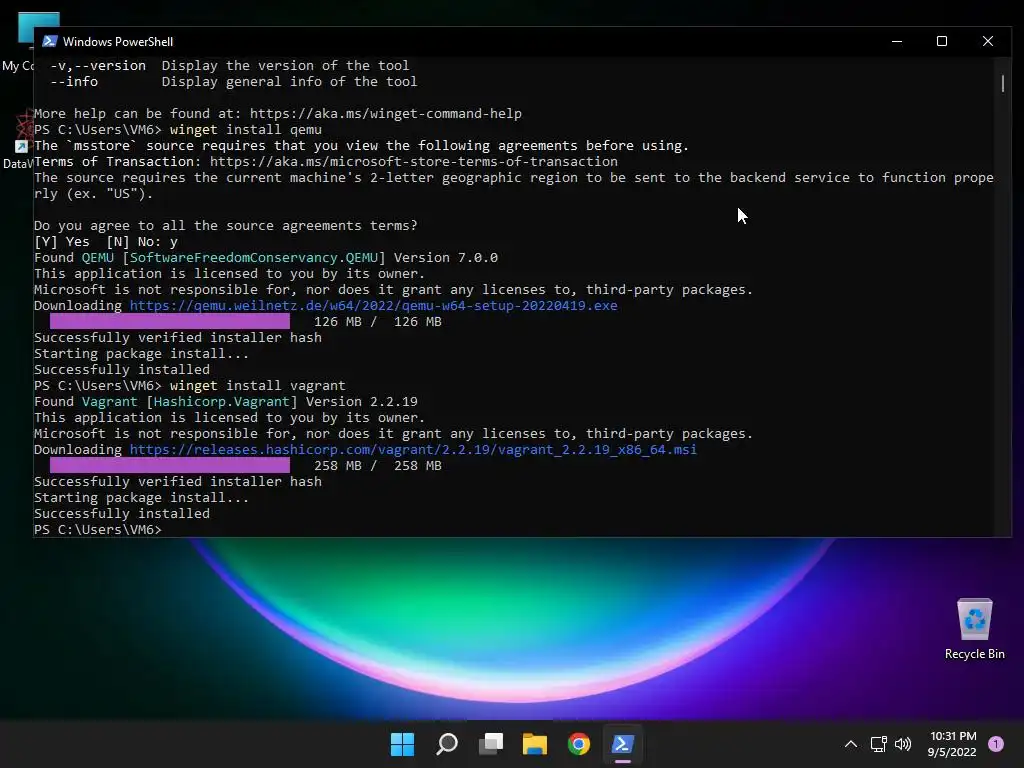Open taskbar Search
1024x768 pixels.
click(447, 744)
